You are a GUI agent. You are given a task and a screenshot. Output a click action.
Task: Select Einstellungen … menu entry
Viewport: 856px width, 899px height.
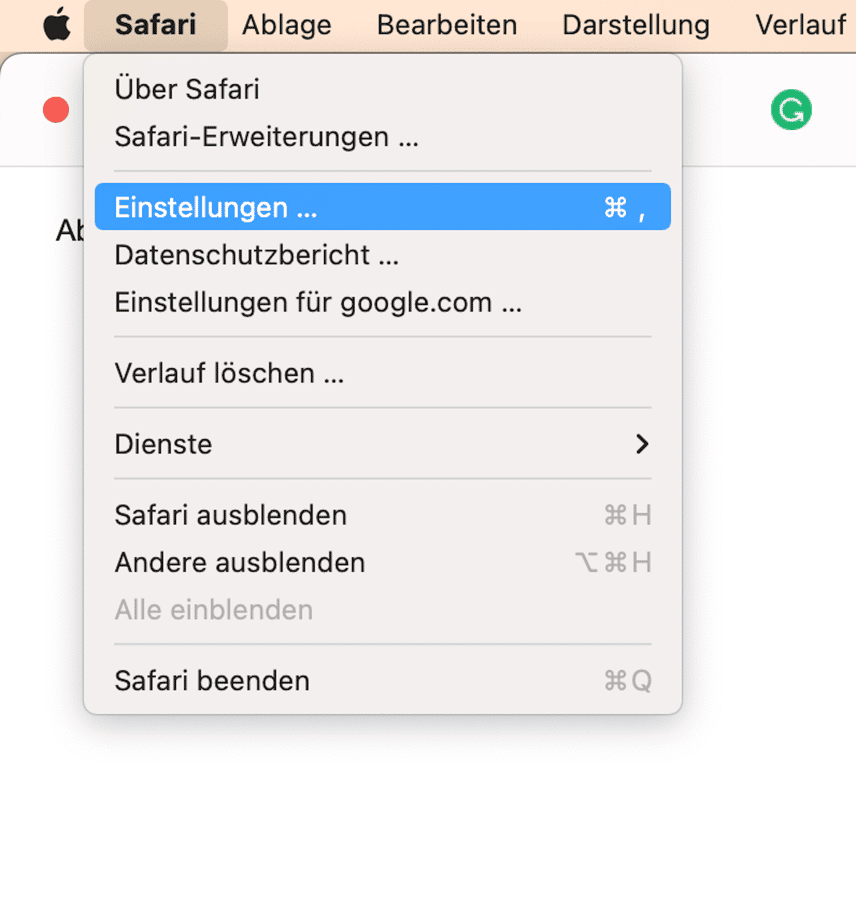[x=382, y=206]
